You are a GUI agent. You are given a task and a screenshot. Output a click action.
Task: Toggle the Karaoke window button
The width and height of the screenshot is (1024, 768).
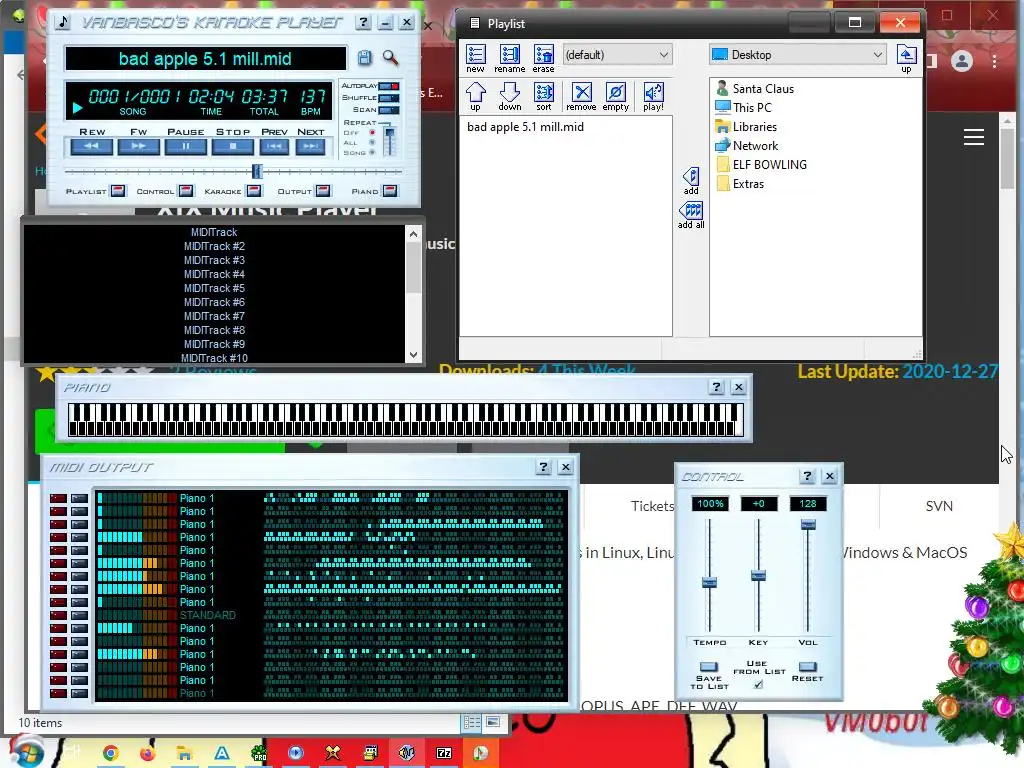254,191
